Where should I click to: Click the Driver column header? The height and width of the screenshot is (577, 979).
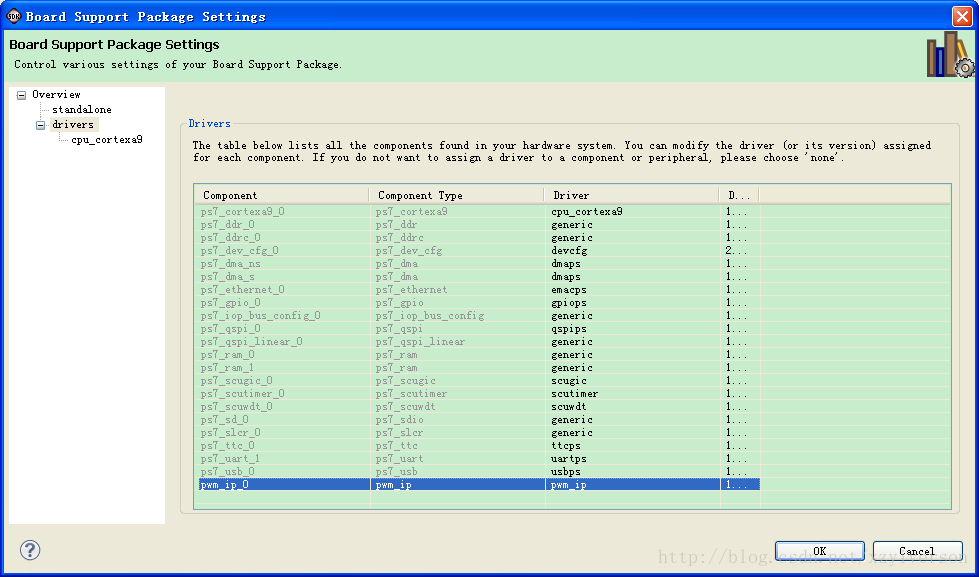(x=631, y=195)
